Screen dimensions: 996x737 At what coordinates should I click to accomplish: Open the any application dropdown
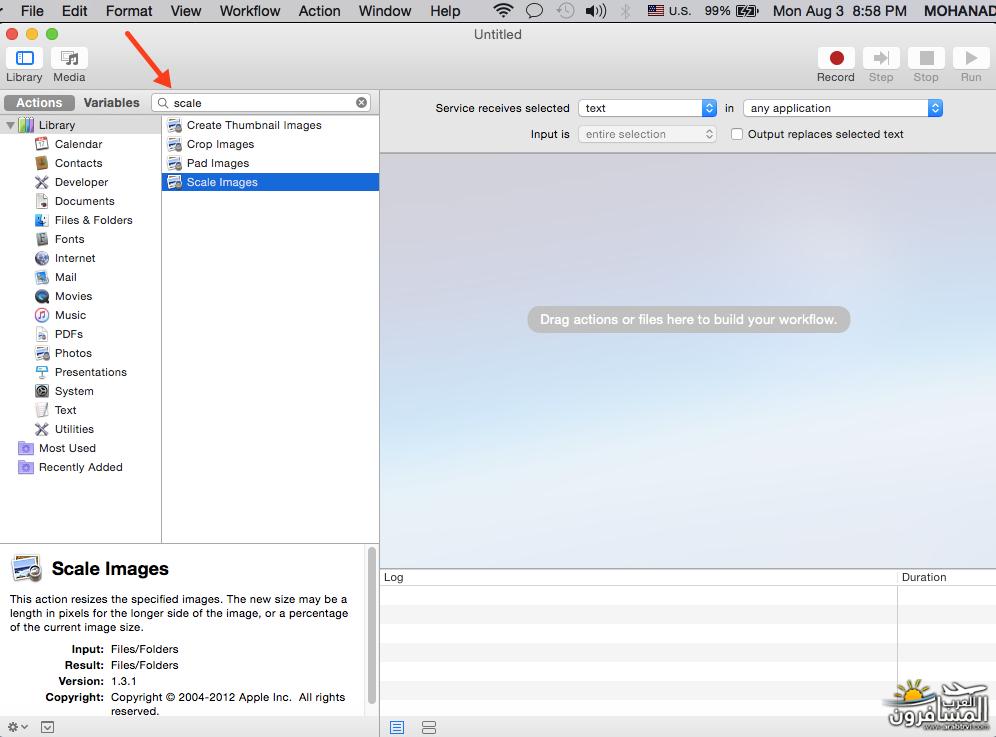[x=843, y=108]
